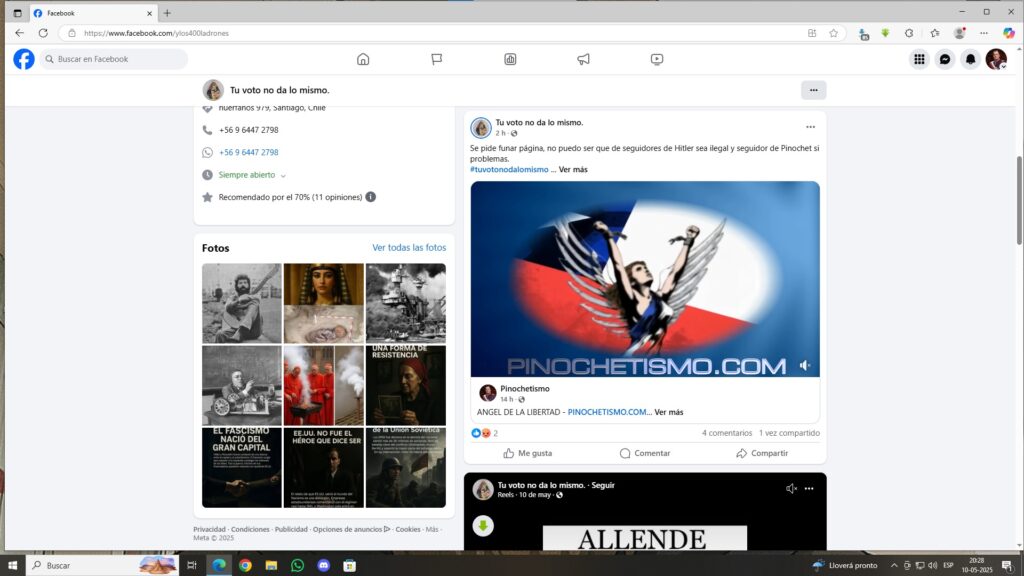This screenshot has width=1024, height=576.
Task: Open the EE.UU. NO FUE EL HÉROE photo
Action: pyautogui.click(x=324, y=468)
